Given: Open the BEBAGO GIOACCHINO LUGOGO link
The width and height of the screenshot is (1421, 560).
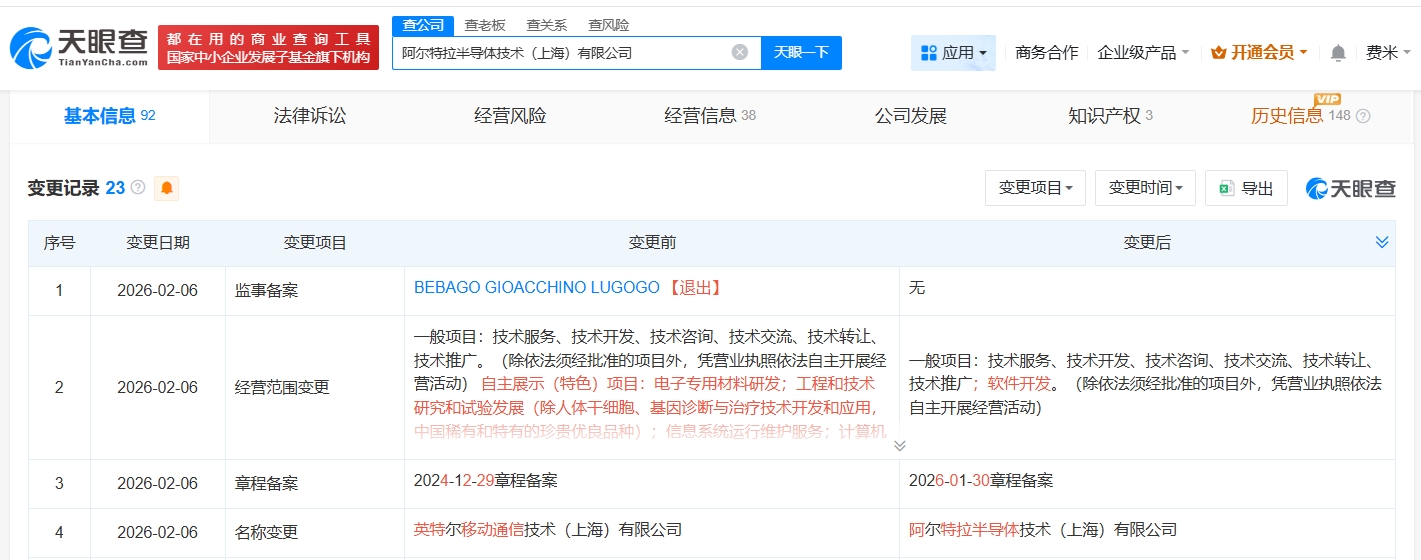Looking at the screenshot, I should tap(537, 288).
